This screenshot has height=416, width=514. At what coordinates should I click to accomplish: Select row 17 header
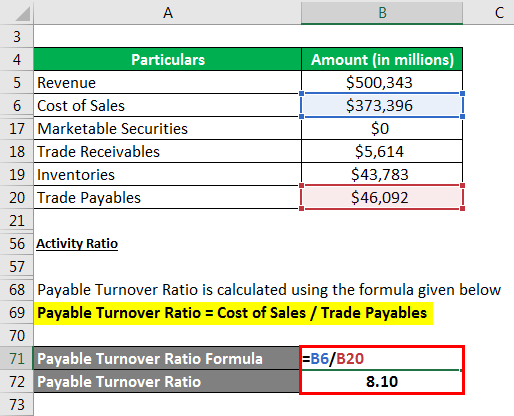[17, 128]
